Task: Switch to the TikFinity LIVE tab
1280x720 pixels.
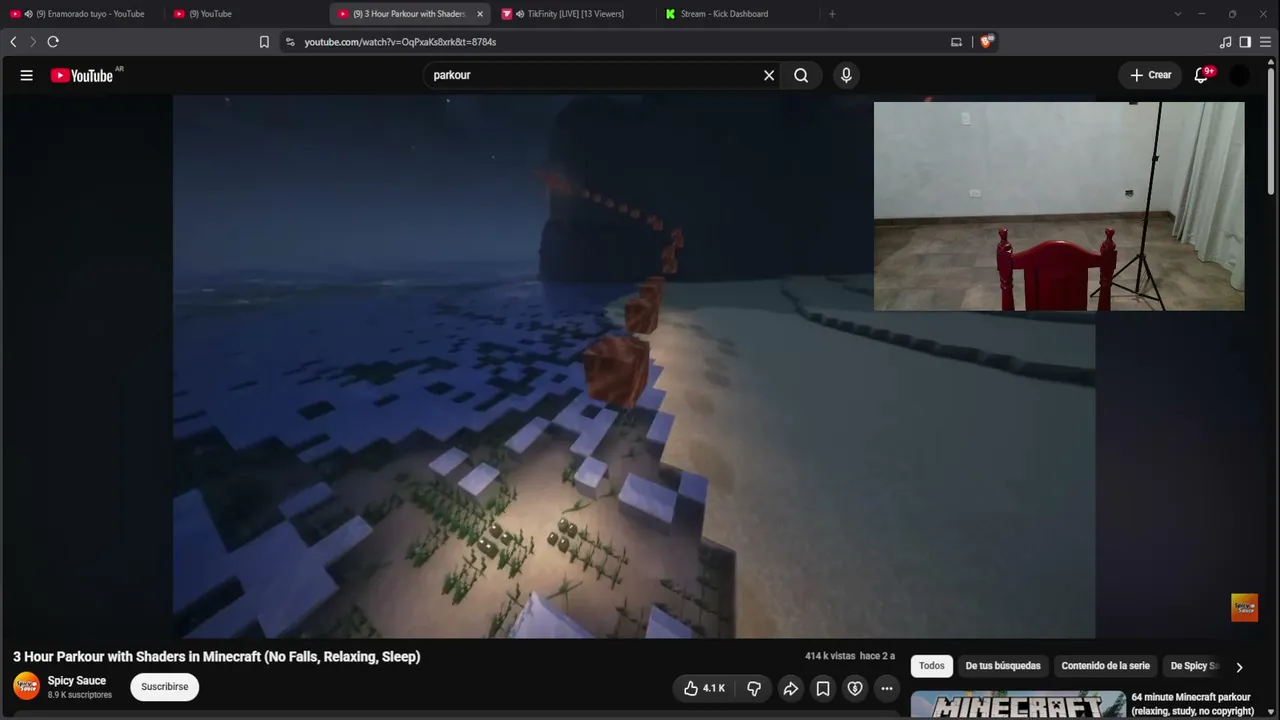Action: coord(574,14)
